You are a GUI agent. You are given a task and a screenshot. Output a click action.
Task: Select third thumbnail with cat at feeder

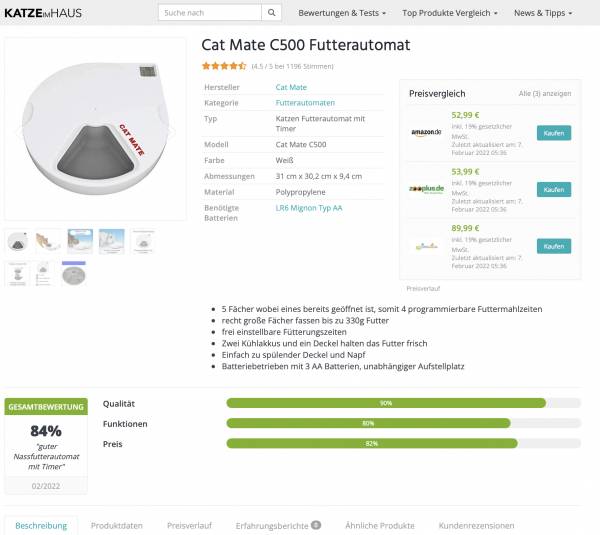coord(80,241)
